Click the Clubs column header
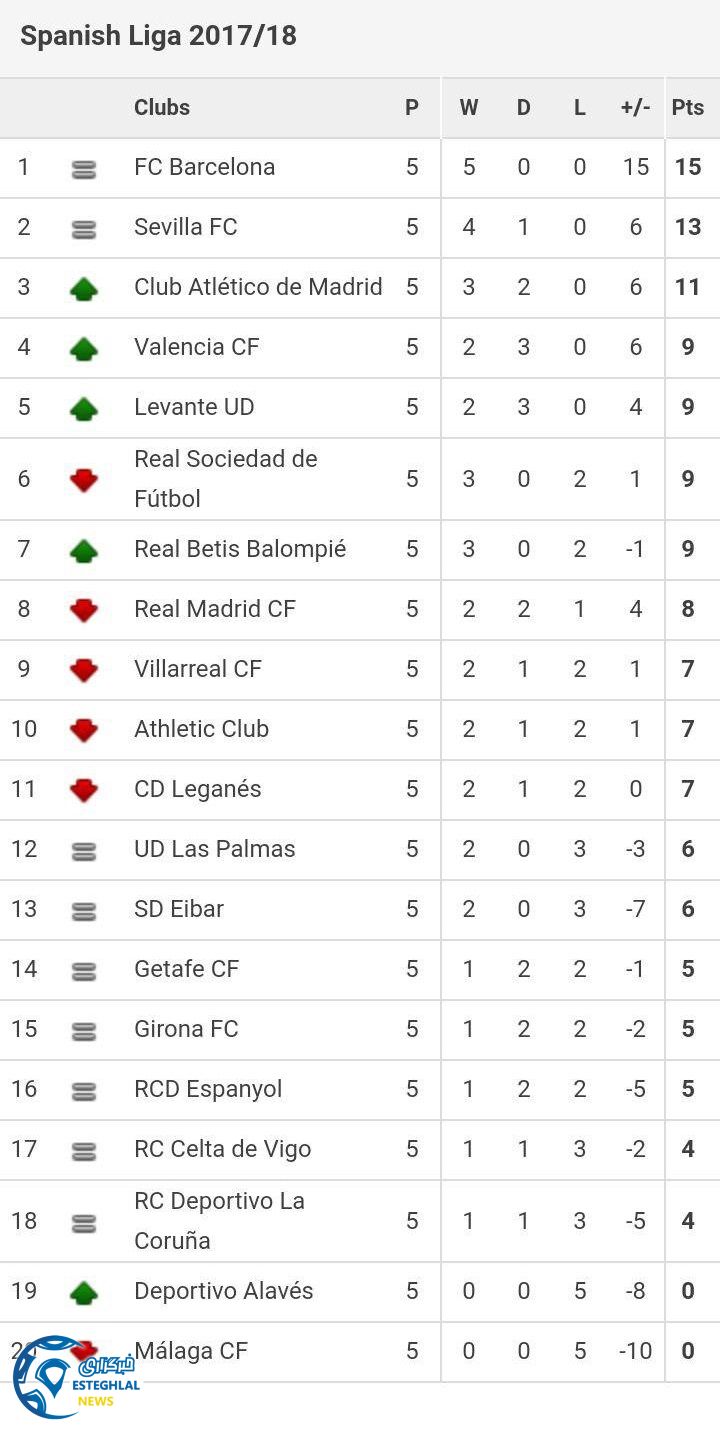 point(162,108)
